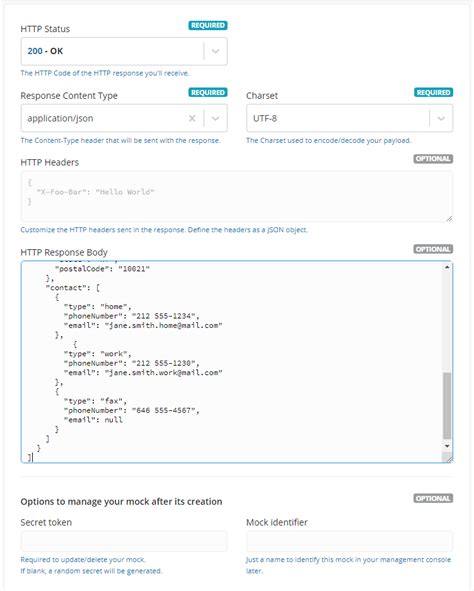Screen dimensions: 474x591
Task: Click the 'Options to manage your mock' heading
Action: click(121, 502)
